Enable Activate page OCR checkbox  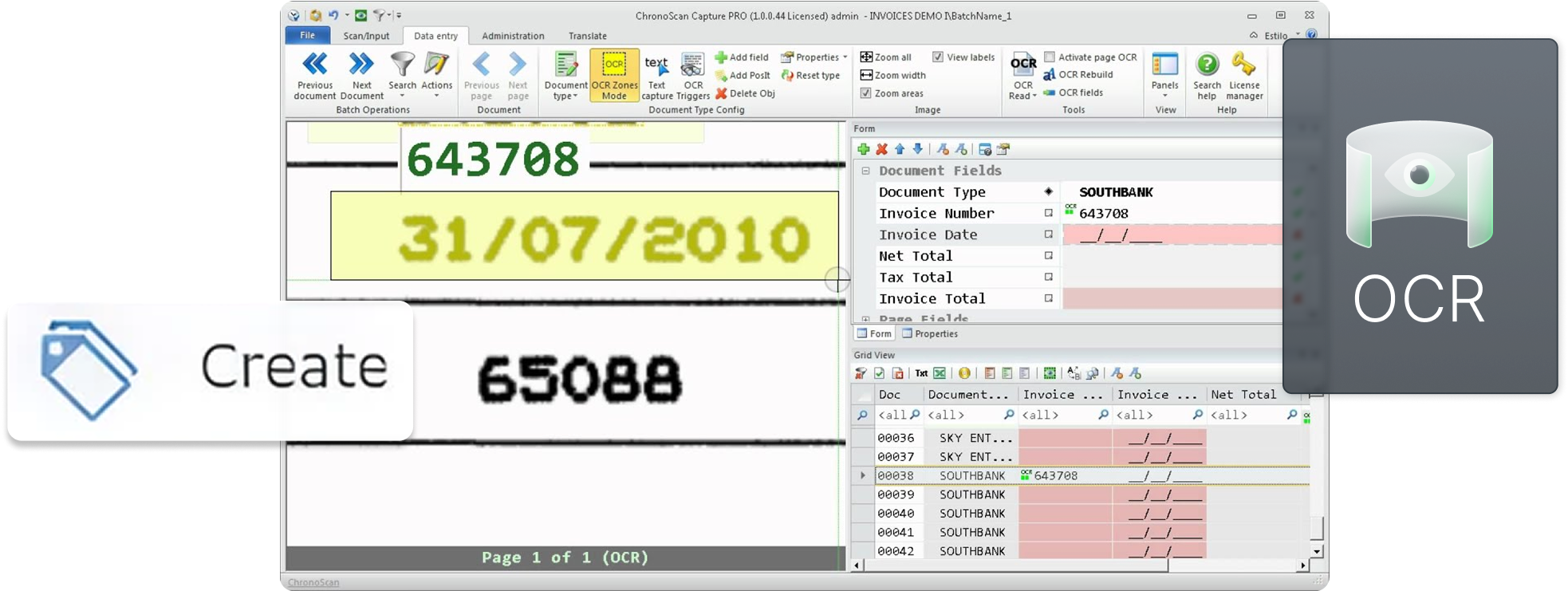point(1050,57)
